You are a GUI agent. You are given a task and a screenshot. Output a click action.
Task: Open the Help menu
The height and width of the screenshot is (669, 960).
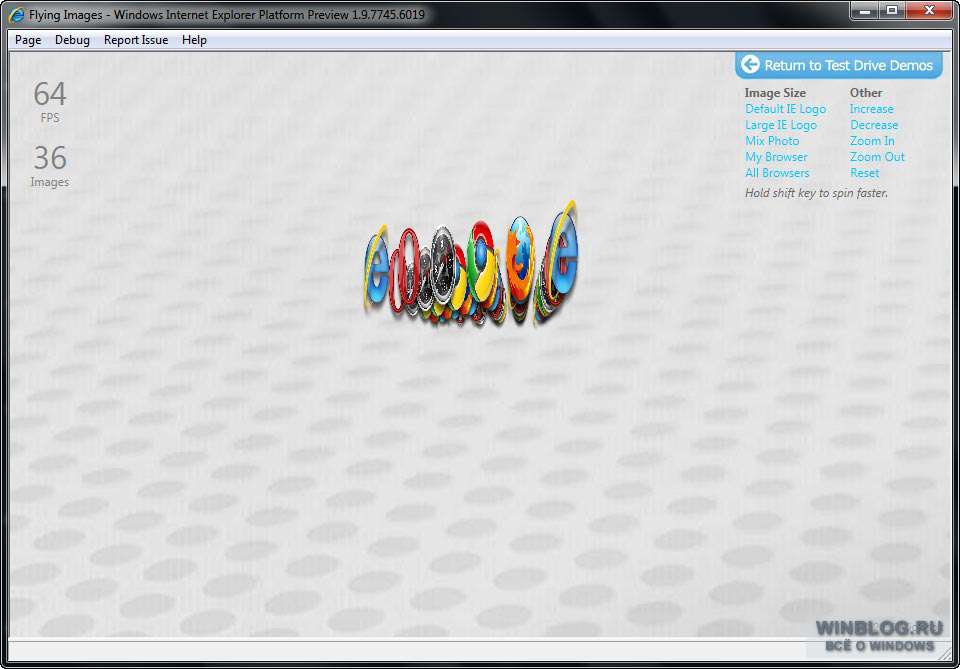tap(194, 40)
